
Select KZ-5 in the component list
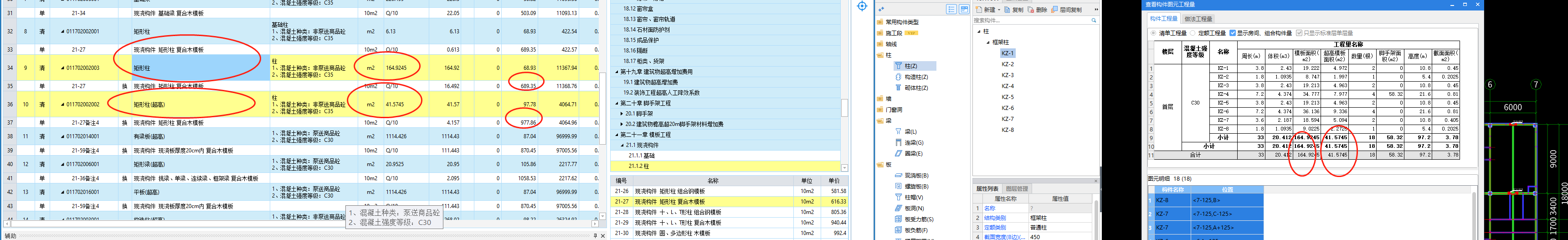(x=1008, y=98)
